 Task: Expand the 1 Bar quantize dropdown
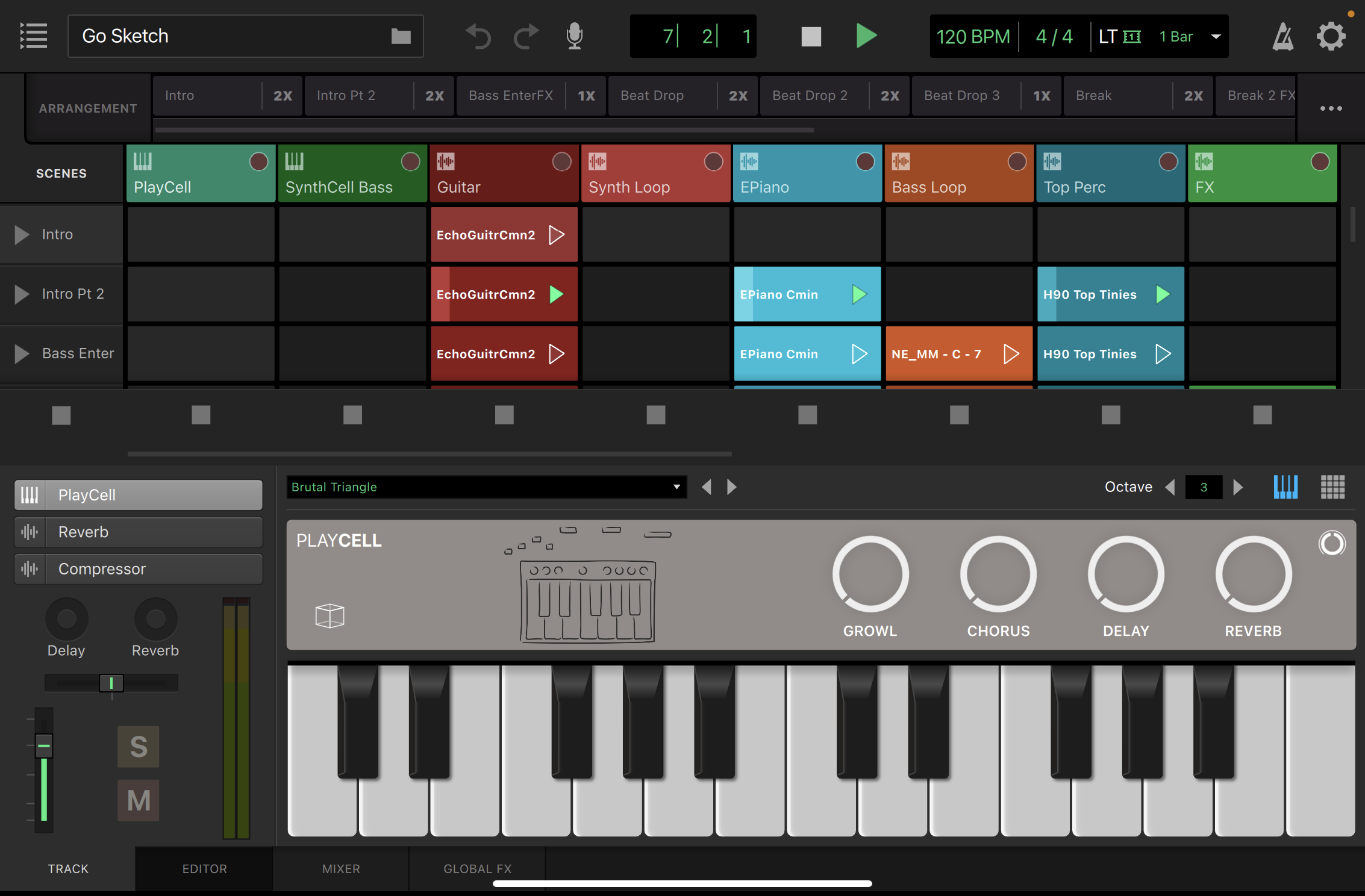(x=1216, y=37)
